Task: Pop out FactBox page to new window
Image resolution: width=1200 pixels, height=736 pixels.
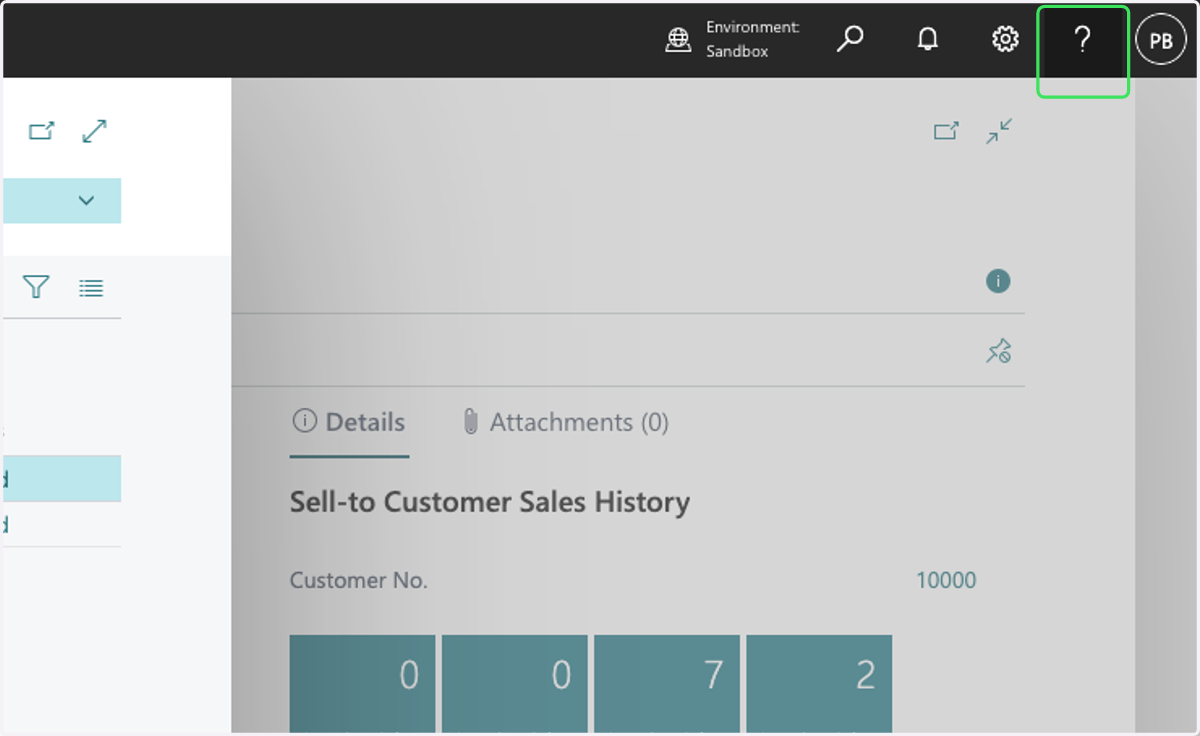Action: point(946,131)
